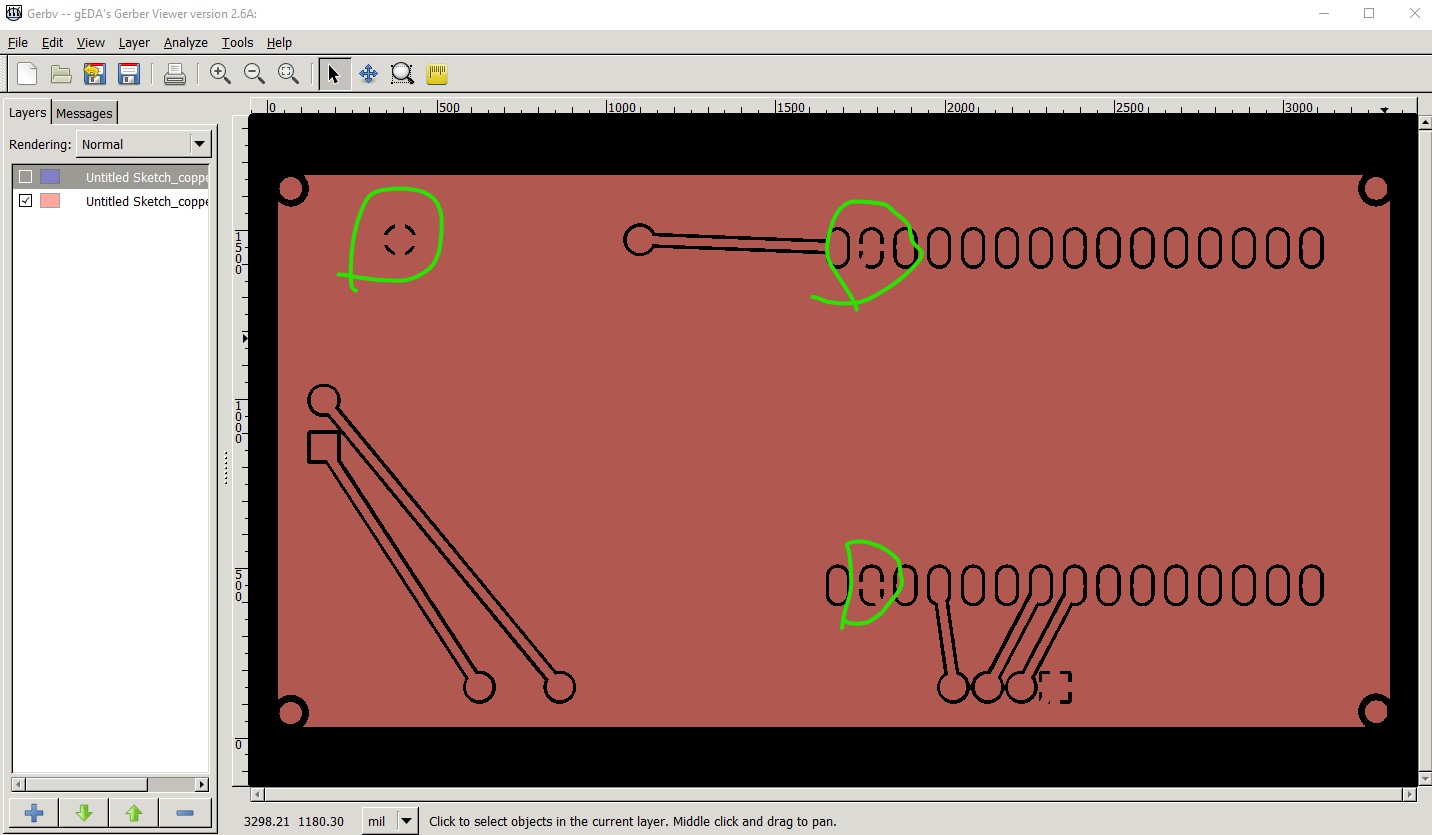
Task: Click the pink color swatch of second layer
Action: [50, 201]
